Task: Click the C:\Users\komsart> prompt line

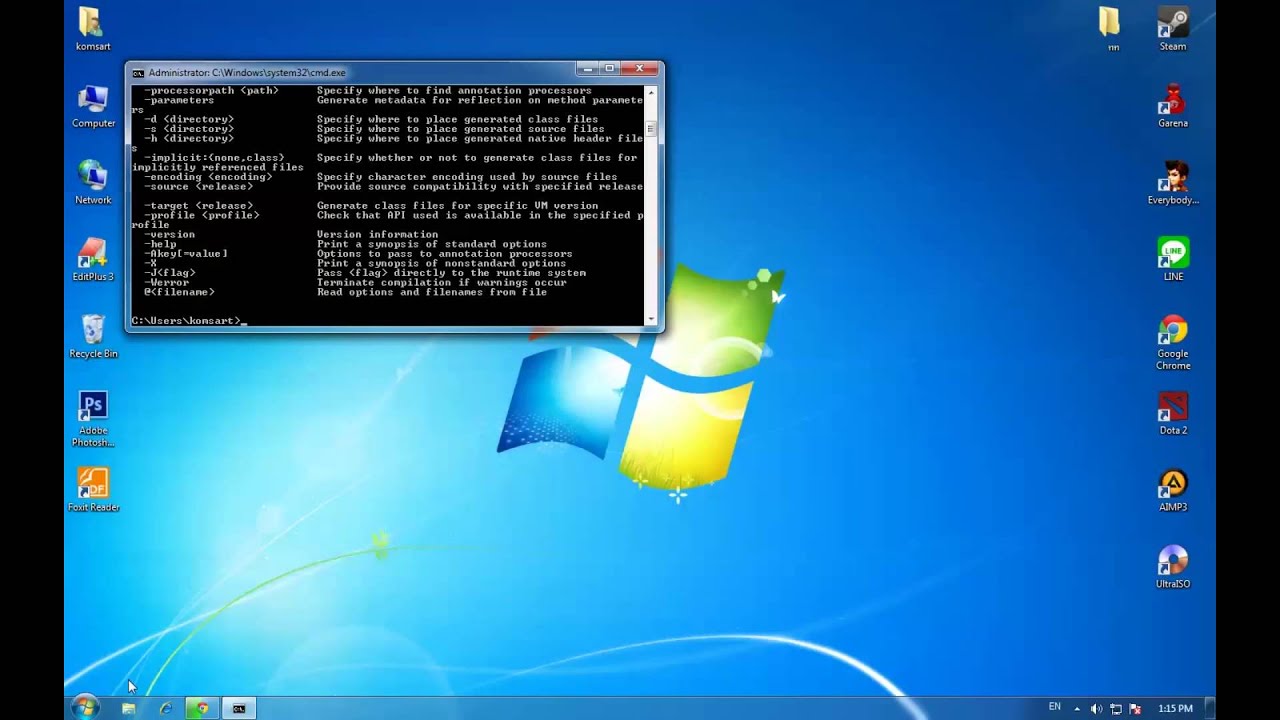Action: coord(188,321)
